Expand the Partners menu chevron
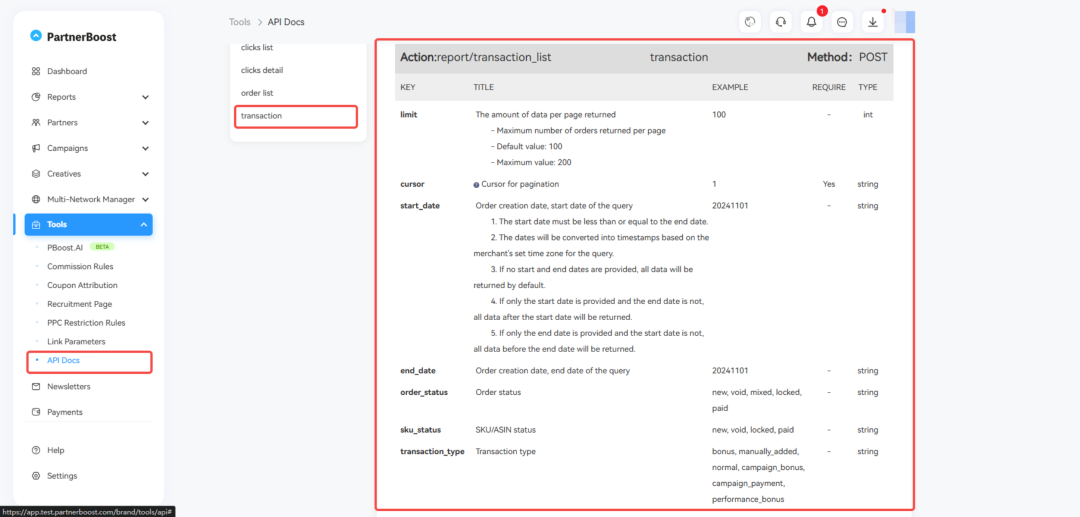Screen dimensions: 1080x517 coord(145,123)
